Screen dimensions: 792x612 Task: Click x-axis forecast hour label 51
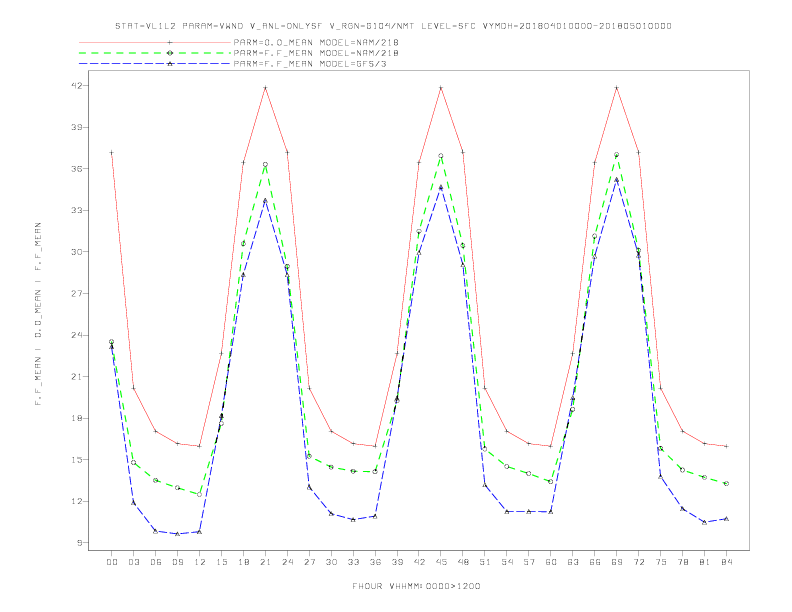(485, 562)
